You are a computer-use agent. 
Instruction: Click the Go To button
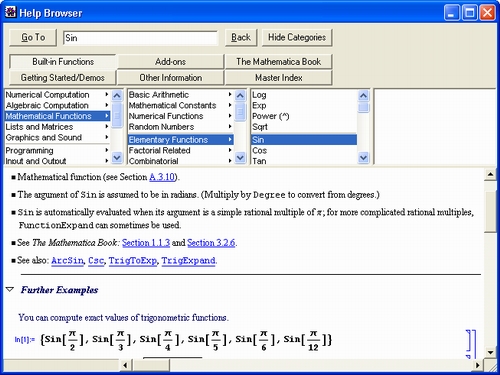[33, 37]
